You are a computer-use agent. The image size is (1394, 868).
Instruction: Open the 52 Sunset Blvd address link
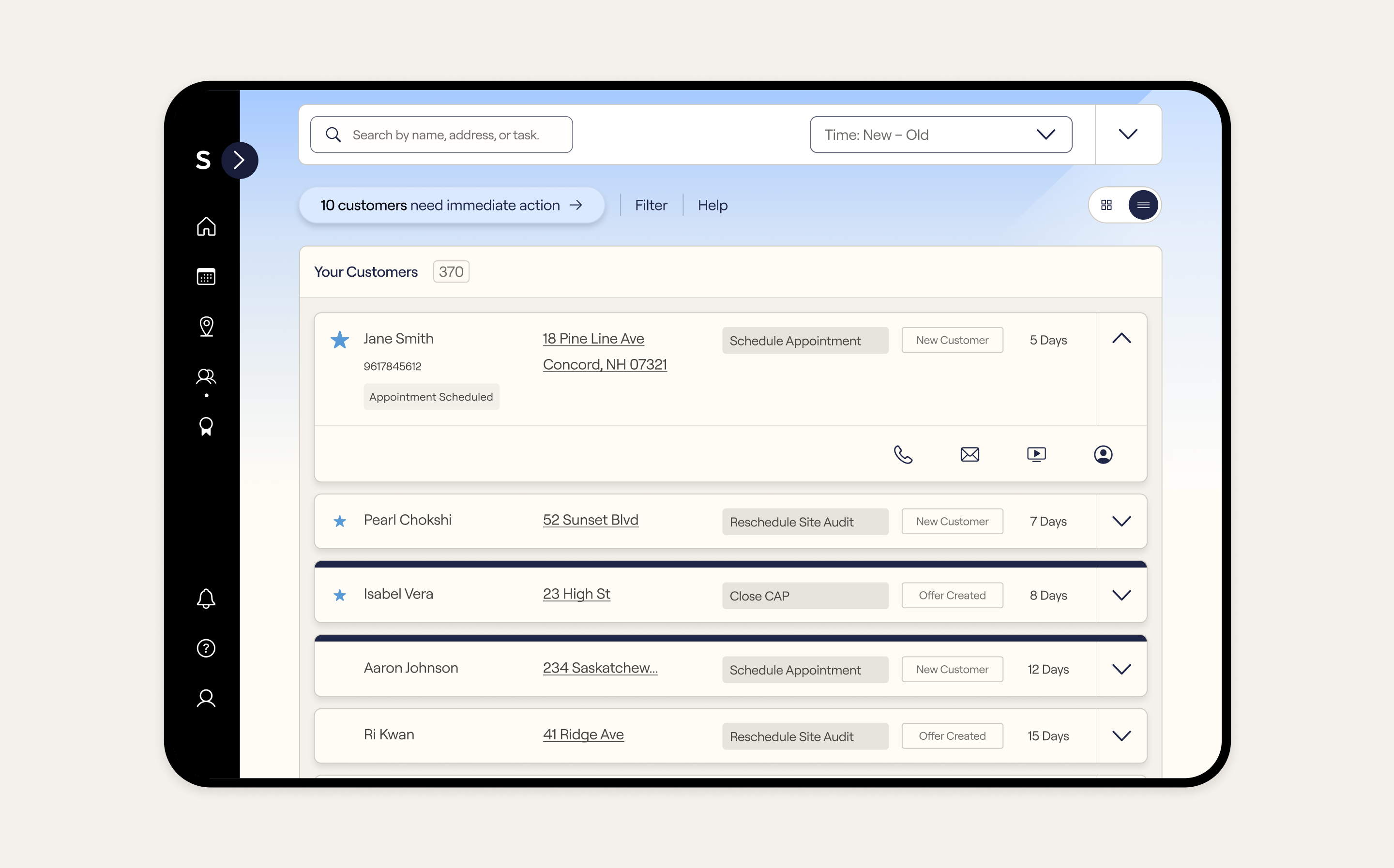tap(591, 520)
